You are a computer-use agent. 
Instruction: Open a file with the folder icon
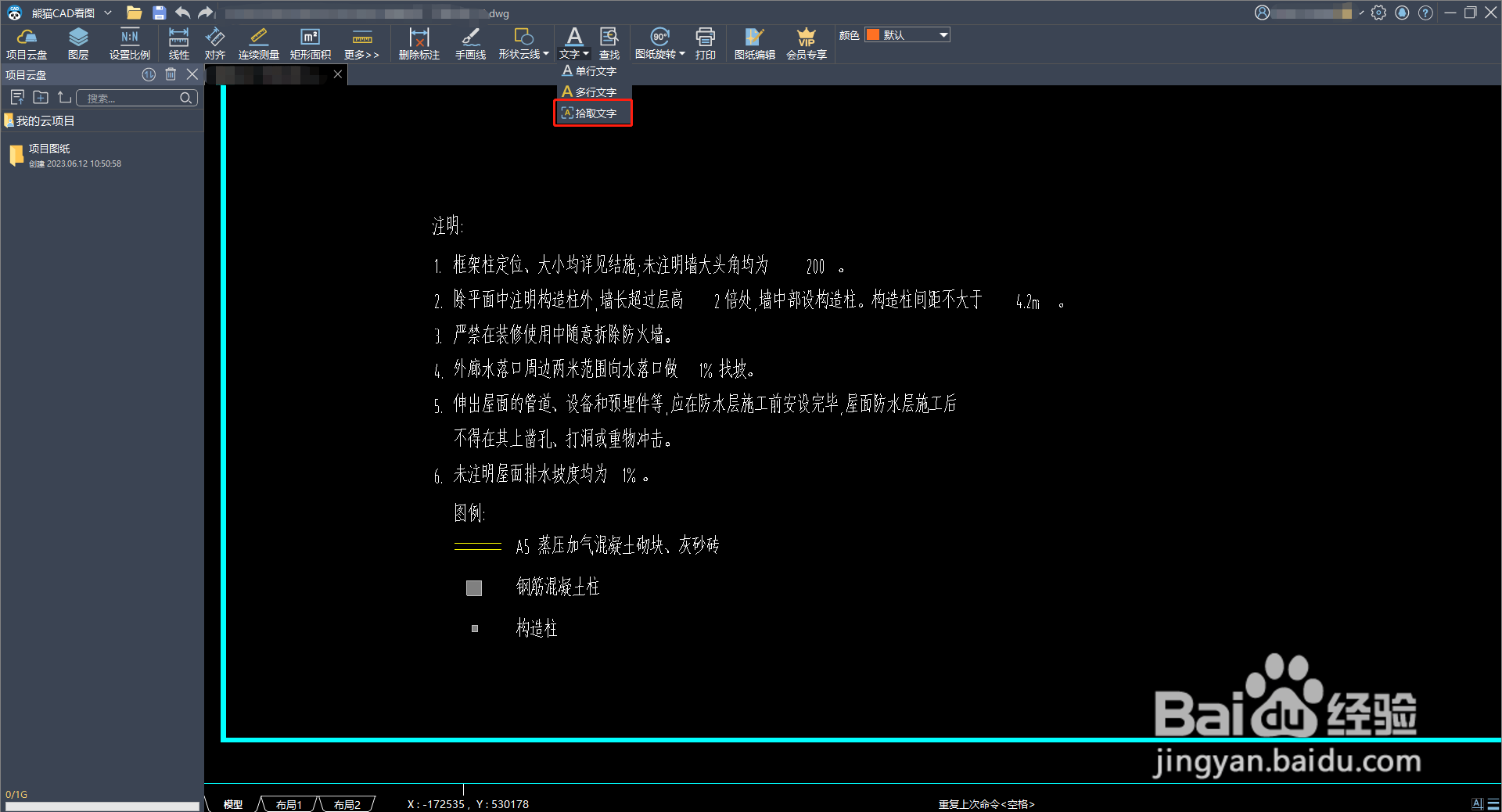tap(135, 13)
